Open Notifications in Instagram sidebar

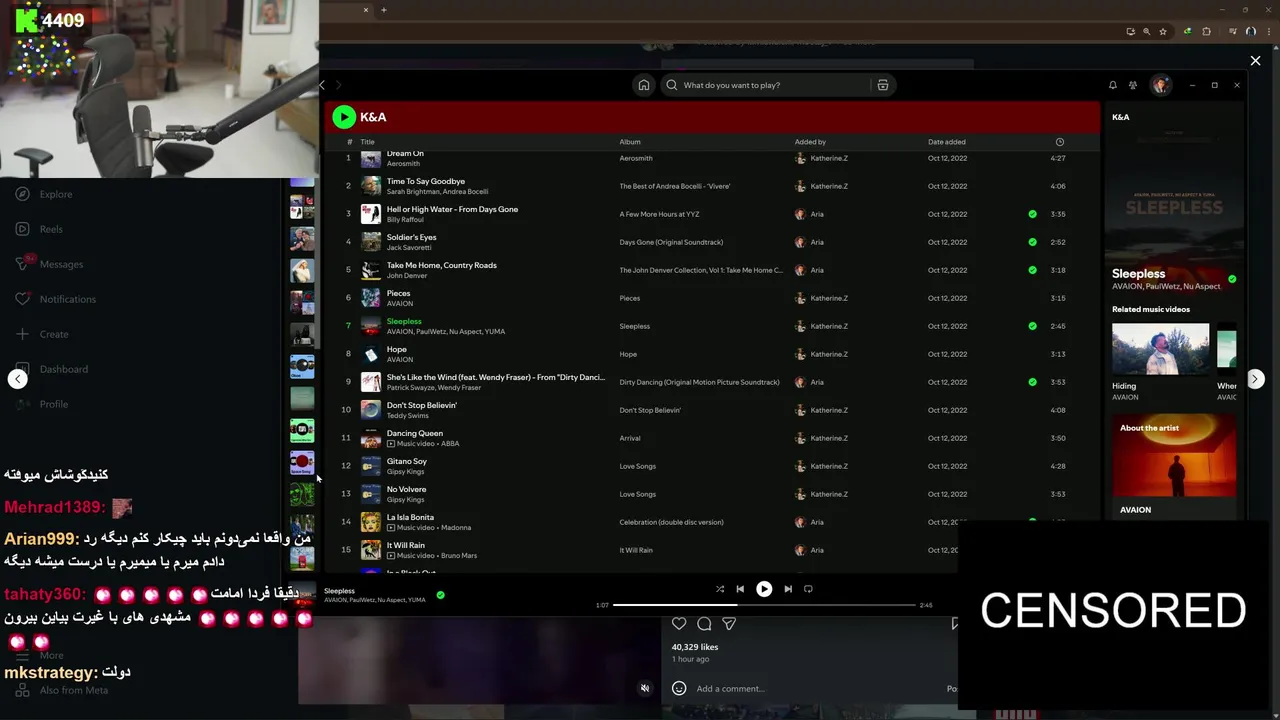[x=56, y=299]
